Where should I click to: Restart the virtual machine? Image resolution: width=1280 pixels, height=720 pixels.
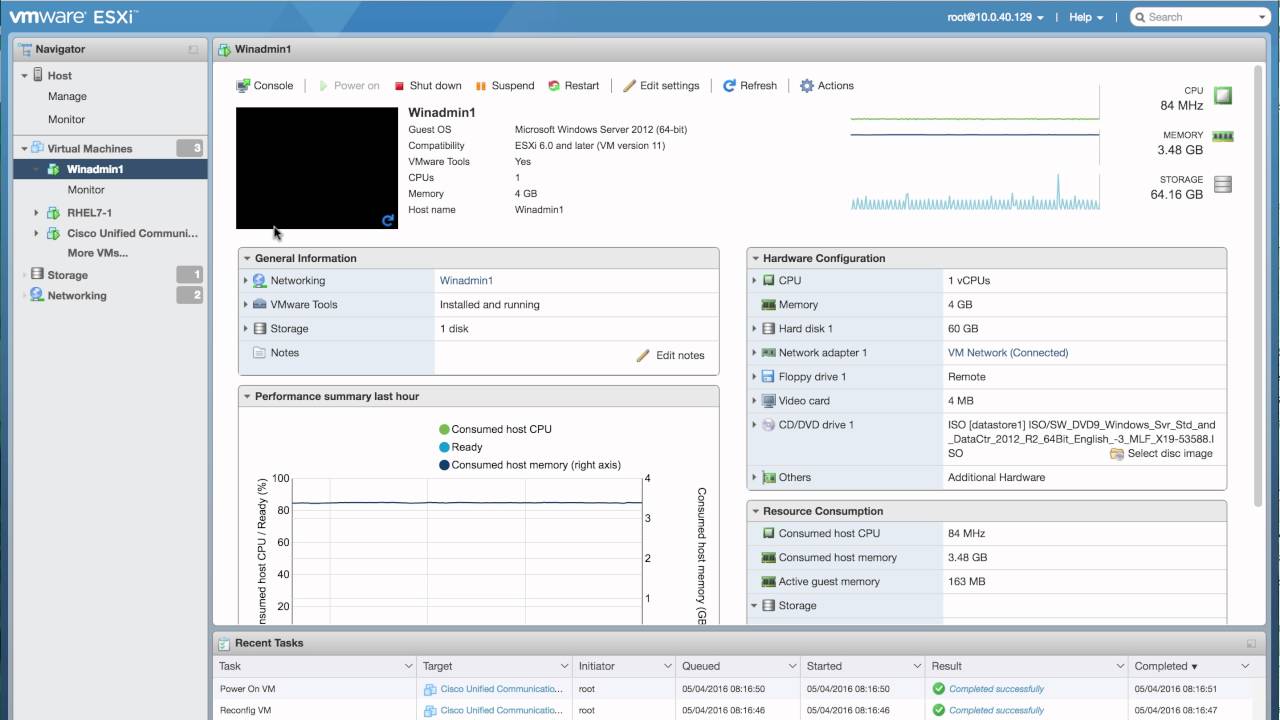coord(574,86)
